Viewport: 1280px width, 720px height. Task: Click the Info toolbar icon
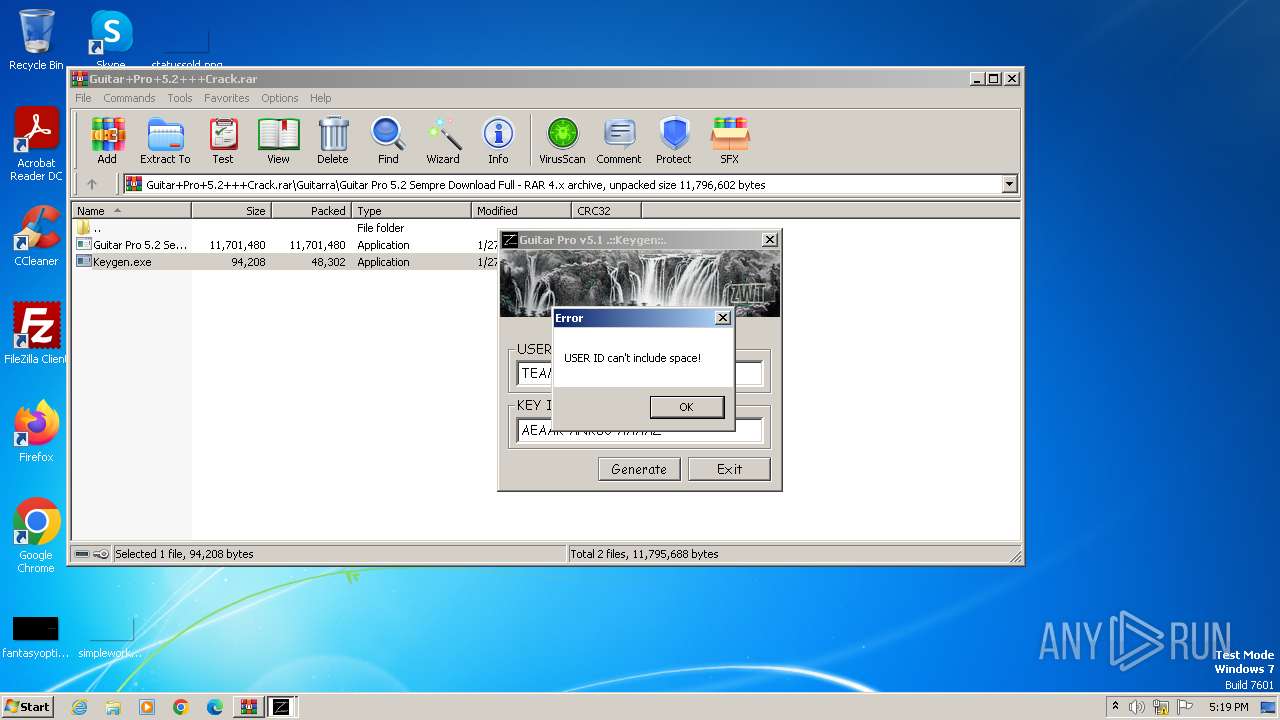[x=498, y=141]
